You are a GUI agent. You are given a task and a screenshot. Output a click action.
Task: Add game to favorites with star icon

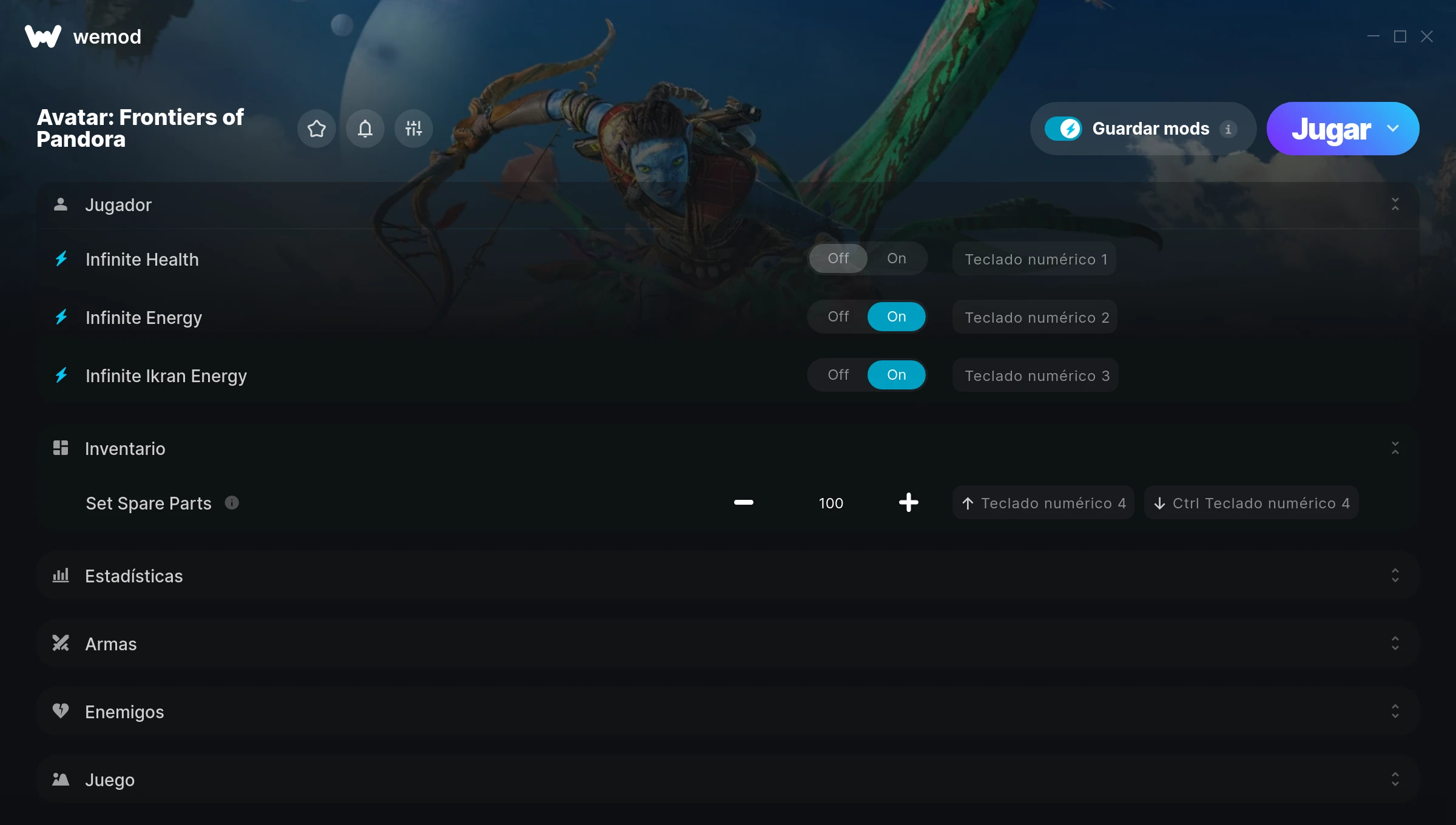(x=317, y=129)
